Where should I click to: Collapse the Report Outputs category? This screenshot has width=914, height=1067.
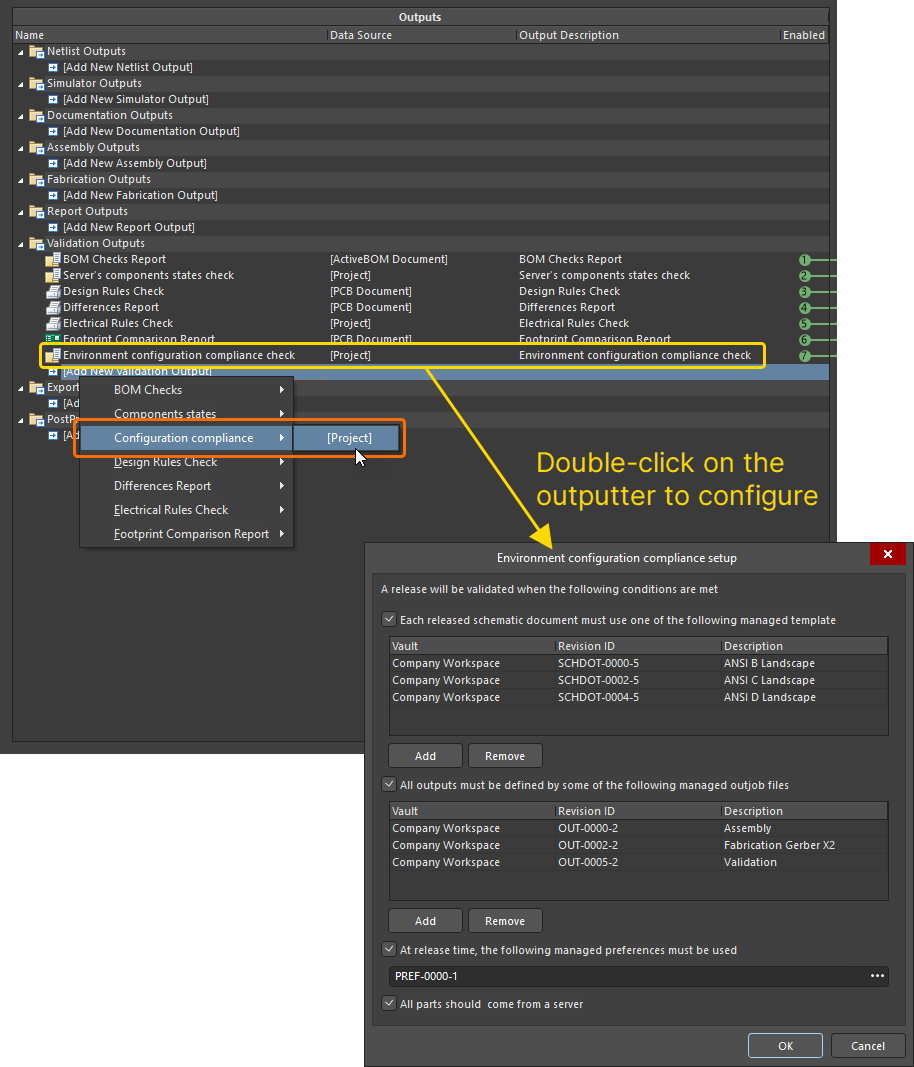point(21,211)
